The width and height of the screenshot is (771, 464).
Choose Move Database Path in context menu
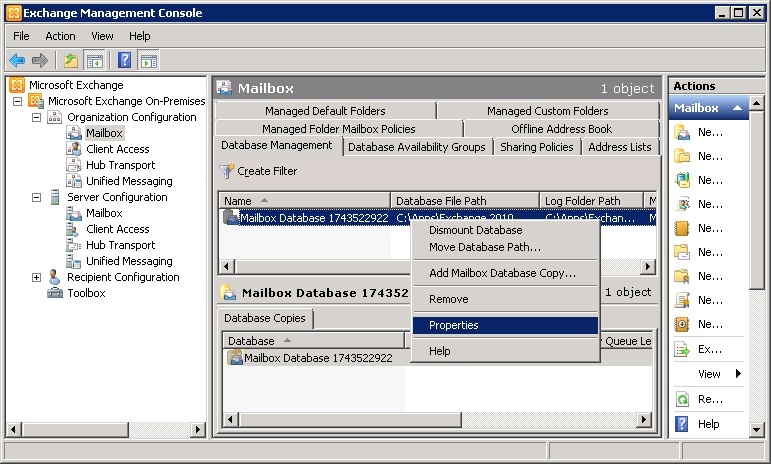click(x=505, y=247)
